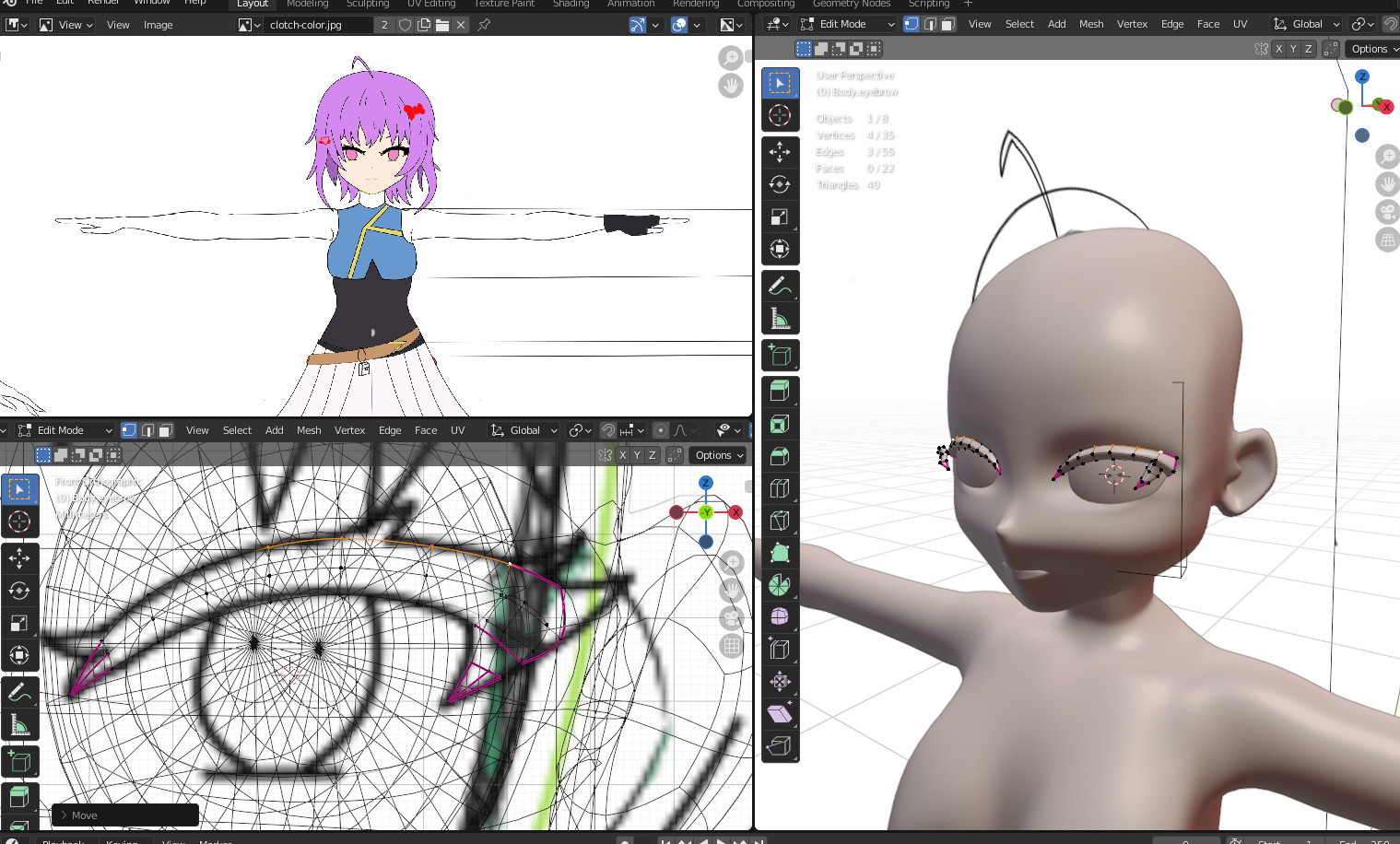This screenshot has width=1400, height=844.
Task: Click the X axis on bottom-left viewport gizmo
Action: (x=735, y=512)
